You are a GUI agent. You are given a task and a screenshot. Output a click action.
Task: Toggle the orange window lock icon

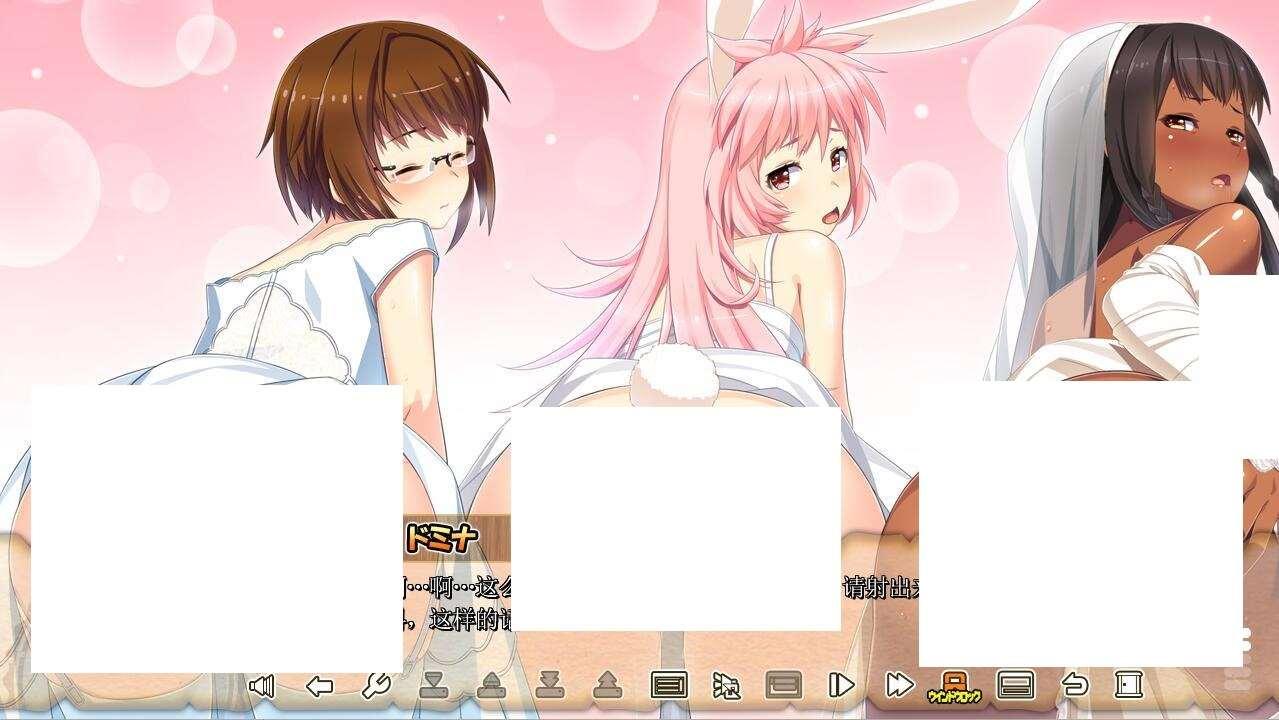954,687
